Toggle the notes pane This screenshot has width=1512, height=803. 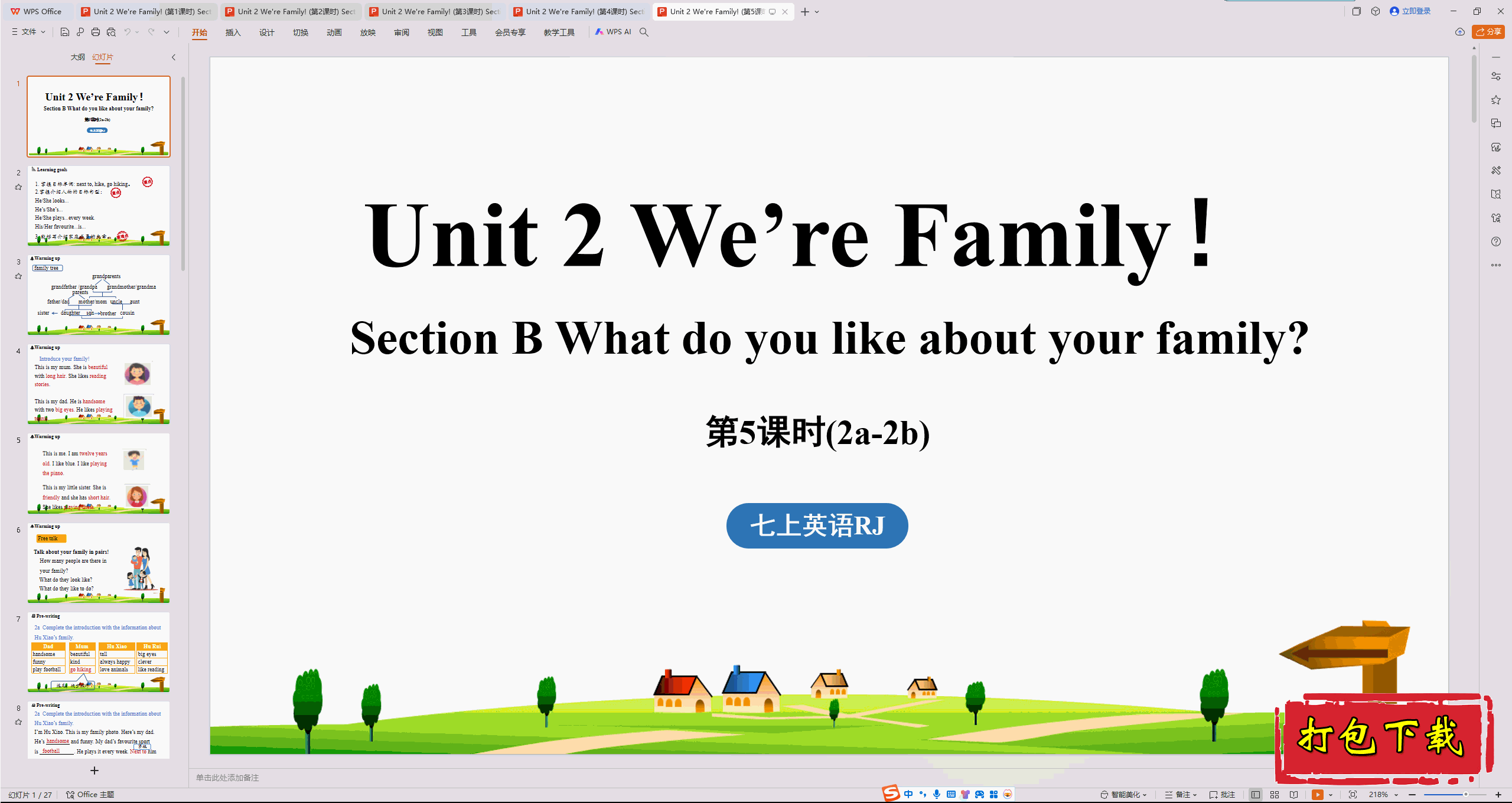point(1180,795)
